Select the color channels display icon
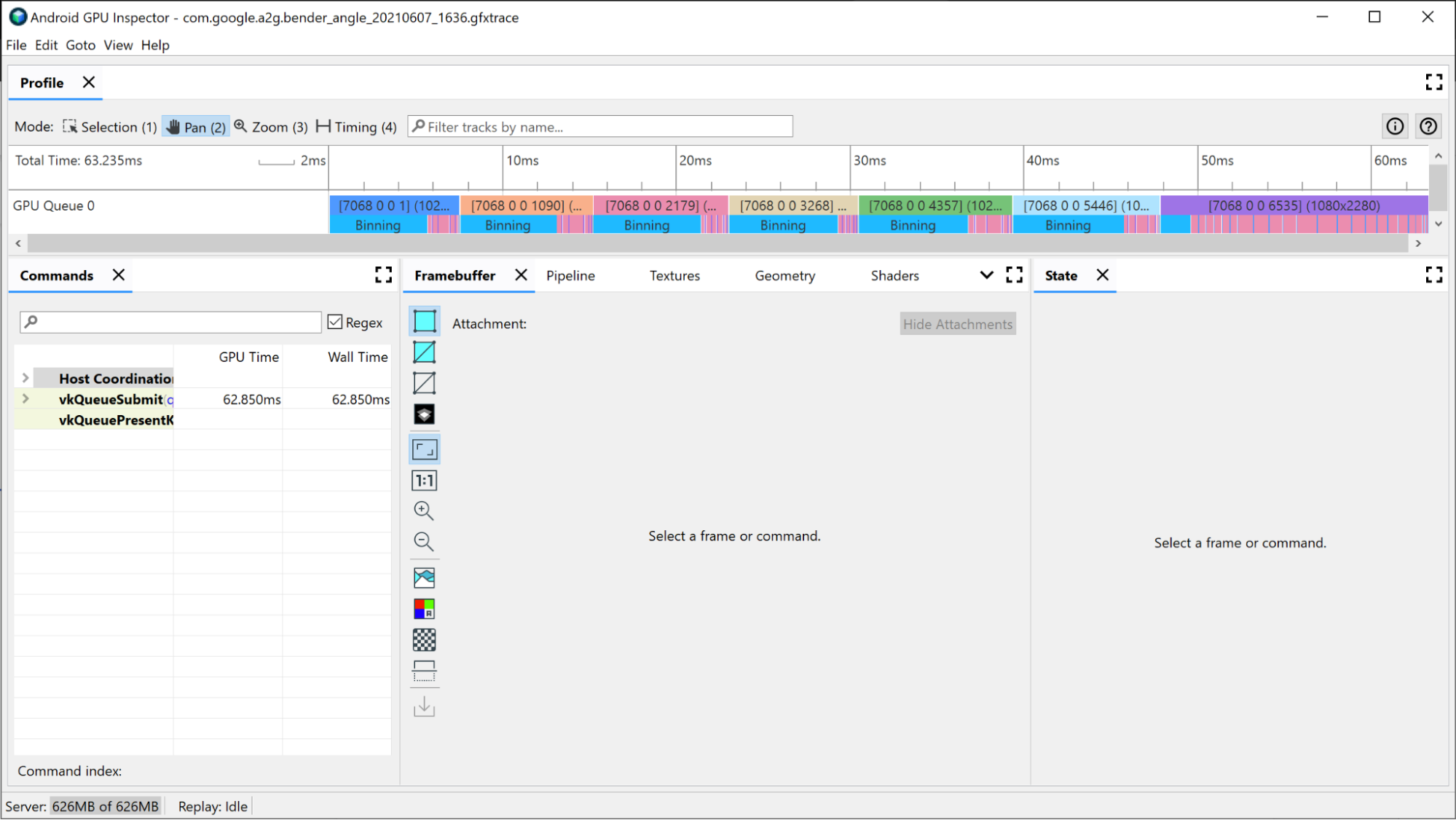 (x=424, y=609)
